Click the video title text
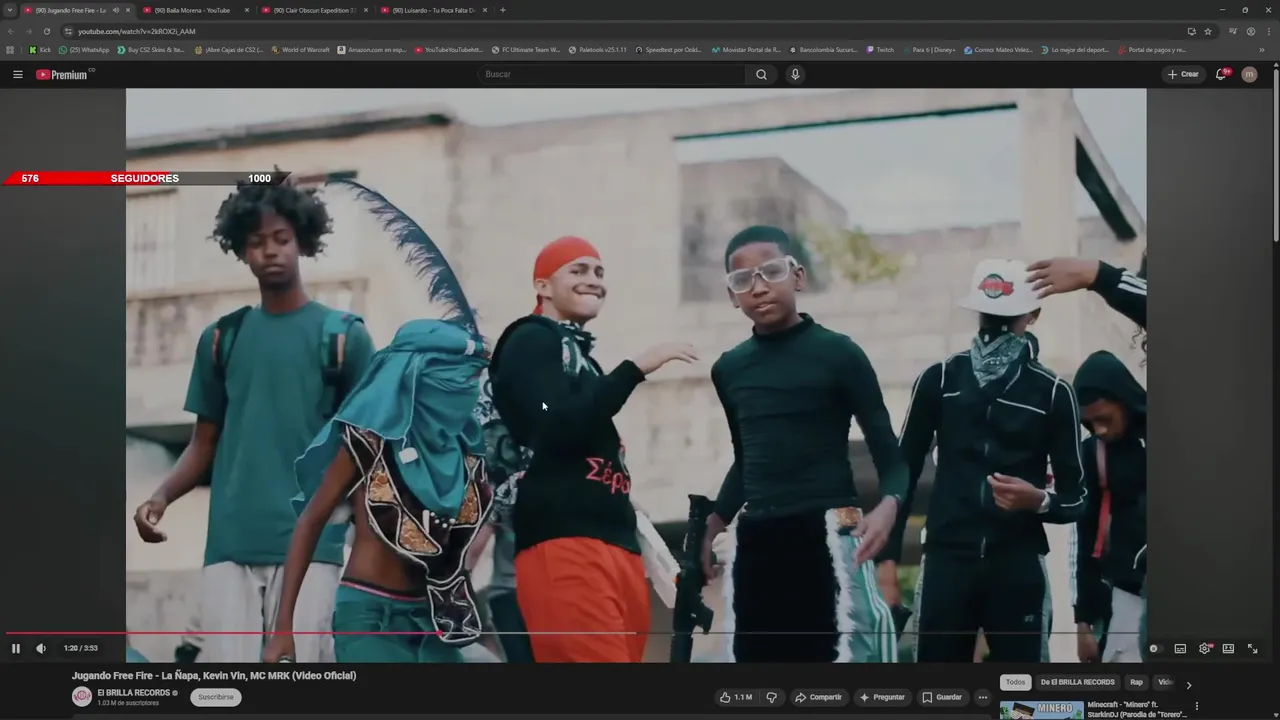The width and height of the screenshot is (1280, 720). [x=214, y=676]
